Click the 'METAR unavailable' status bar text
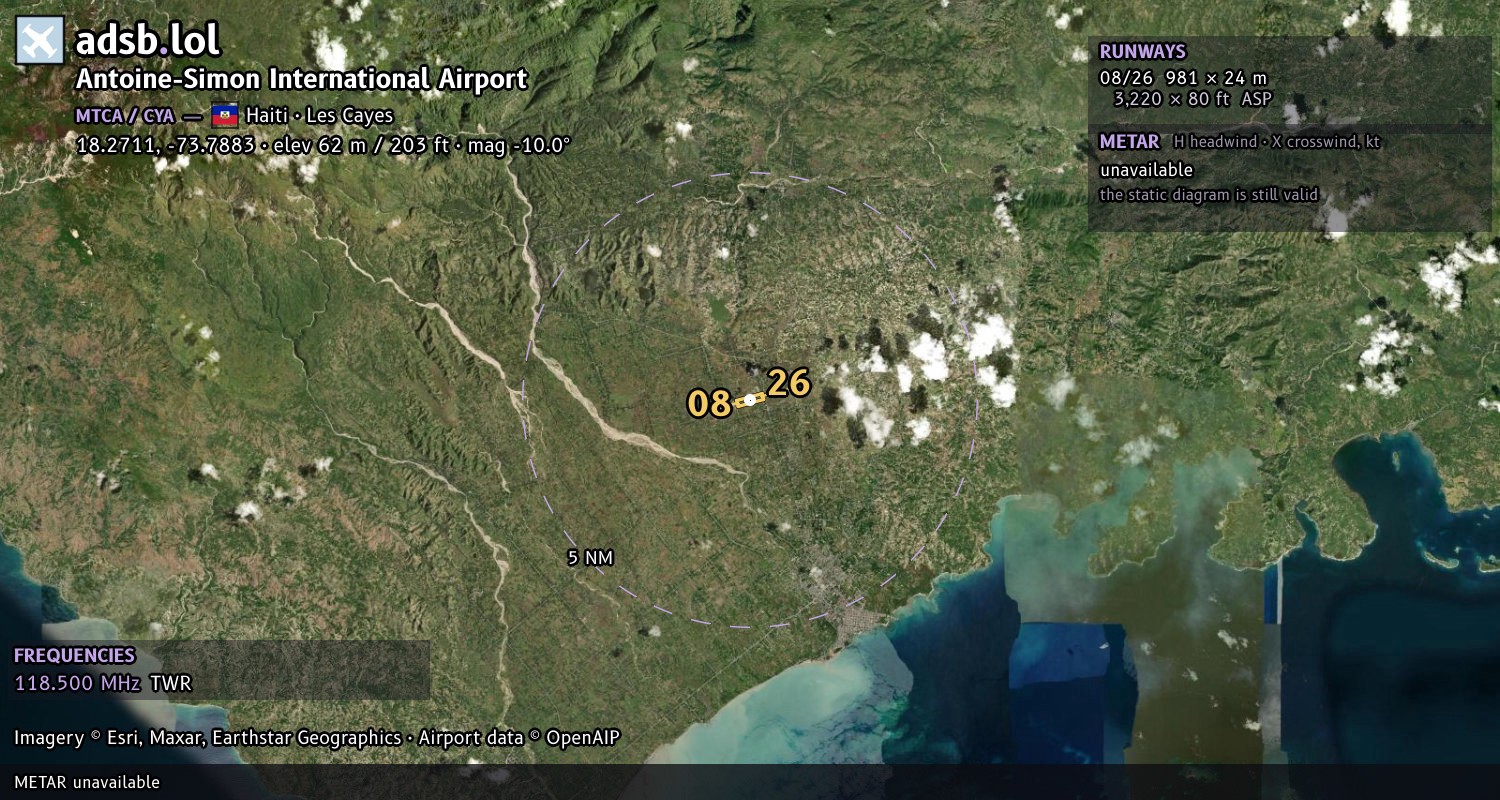Image resolution: width=1500 pixels, height=800 pixels. [x=87, y=782]
